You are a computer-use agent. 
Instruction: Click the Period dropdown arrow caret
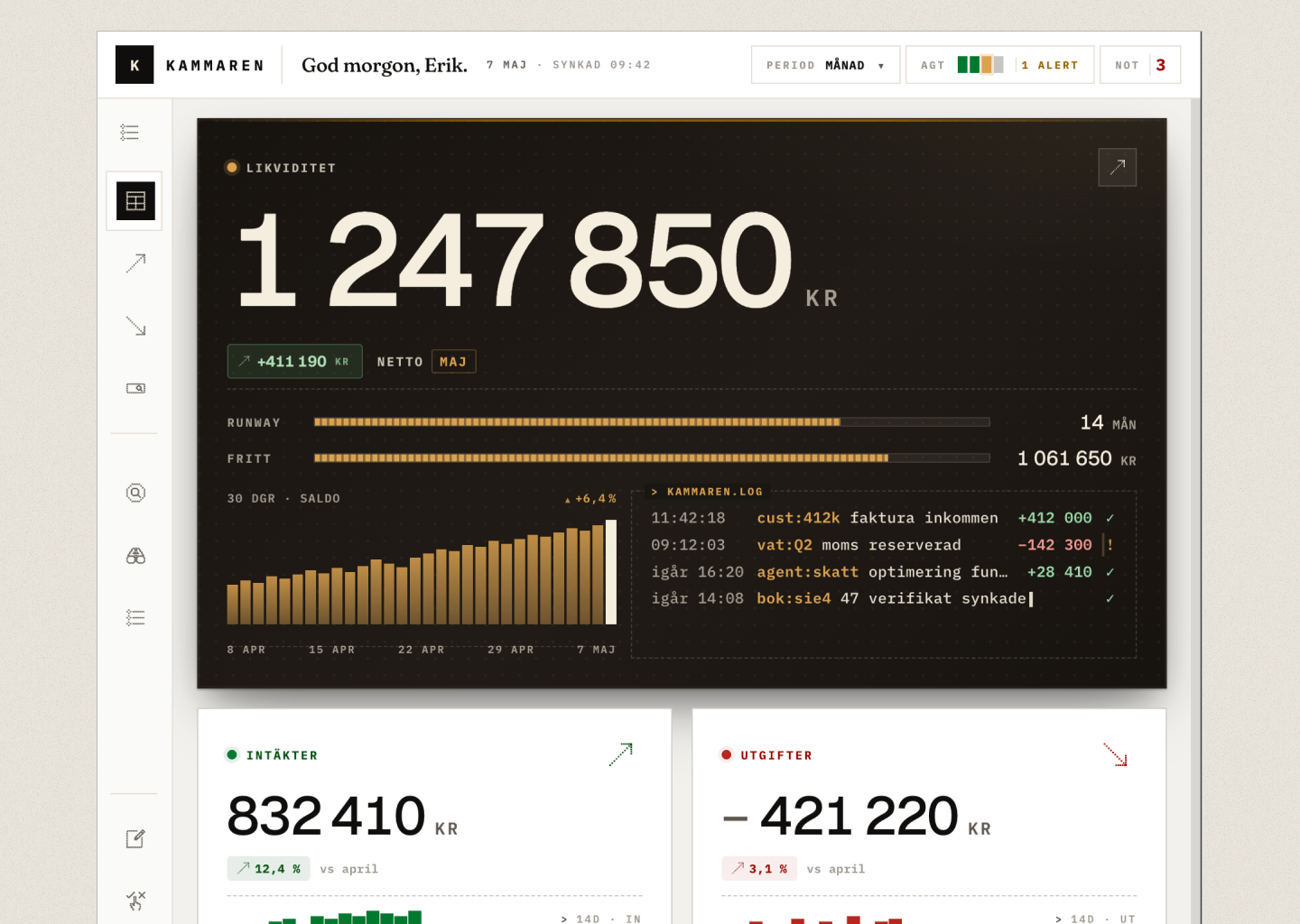click(x=881, y=66)
